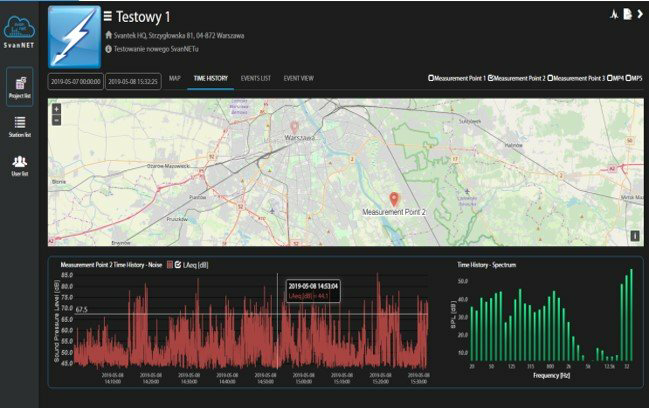Click the Testowy 1 lightning project thumbnail
This screenshot has height=408, width=649.
click(x=75, y=37)
